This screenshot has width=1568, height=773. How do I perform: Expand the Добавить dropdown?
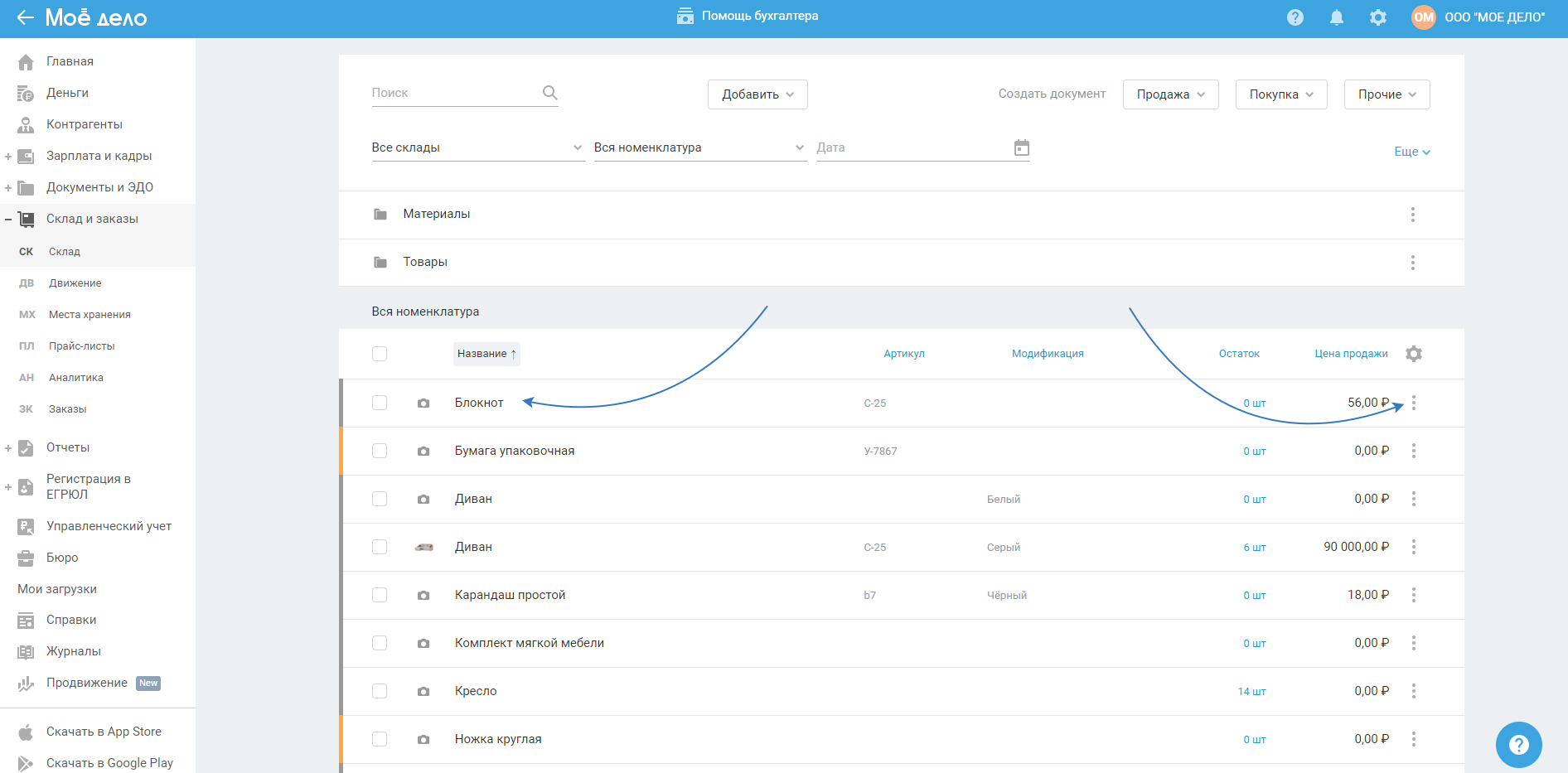(757, 94)
